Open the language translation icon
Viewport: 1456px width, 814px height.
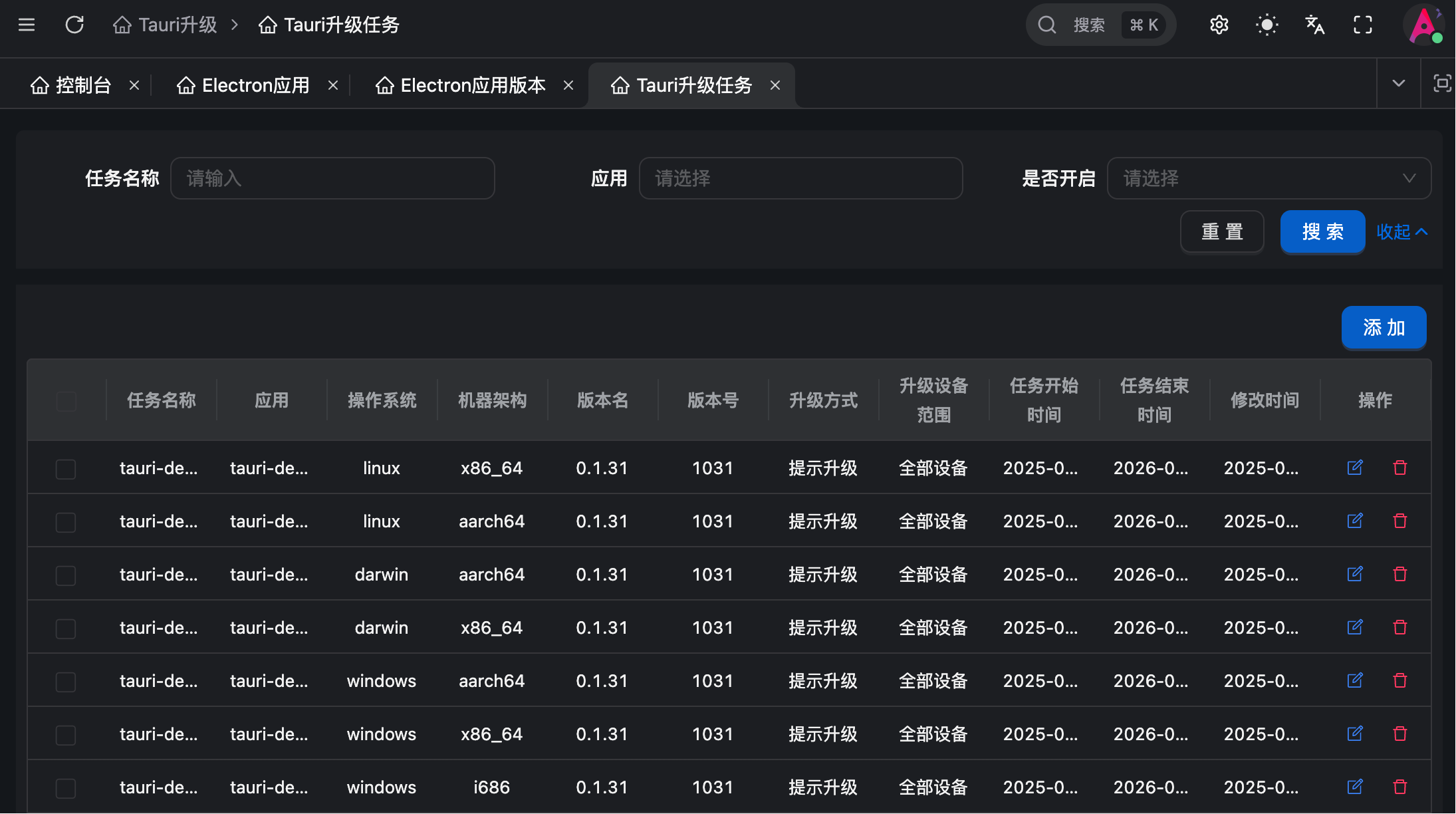point(1314,25)
